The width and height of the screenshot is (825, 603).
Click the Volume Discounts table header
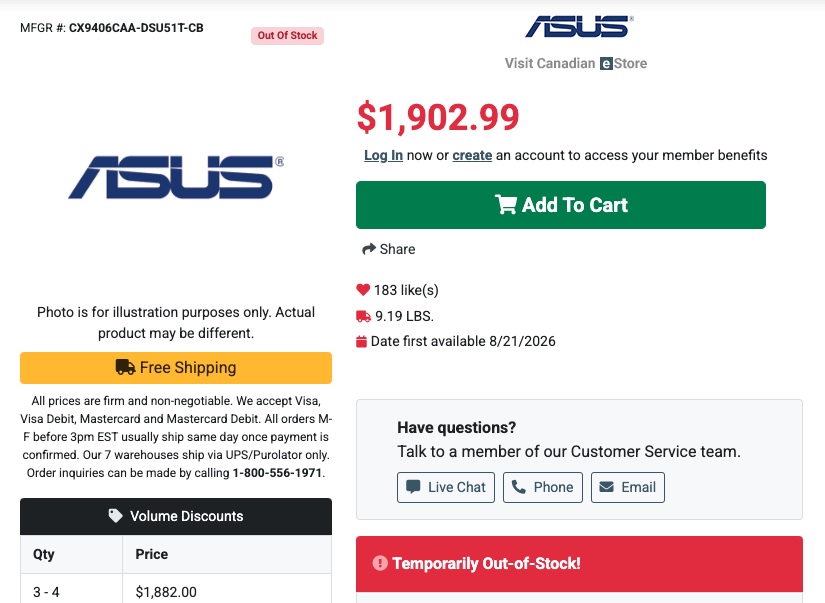176,516
